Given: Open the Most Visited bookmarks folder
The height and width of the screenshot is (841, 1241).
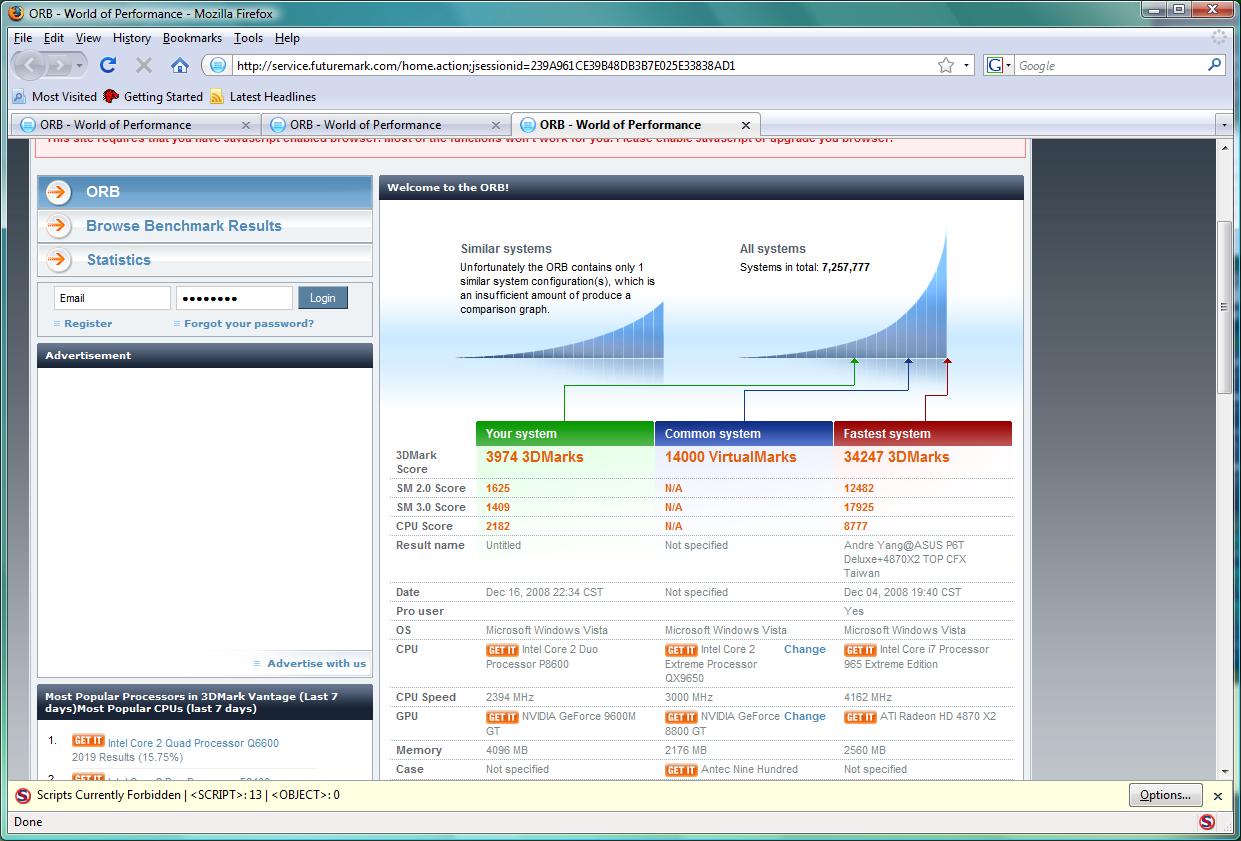Looking at the screenshot, I should click(55, 97).
